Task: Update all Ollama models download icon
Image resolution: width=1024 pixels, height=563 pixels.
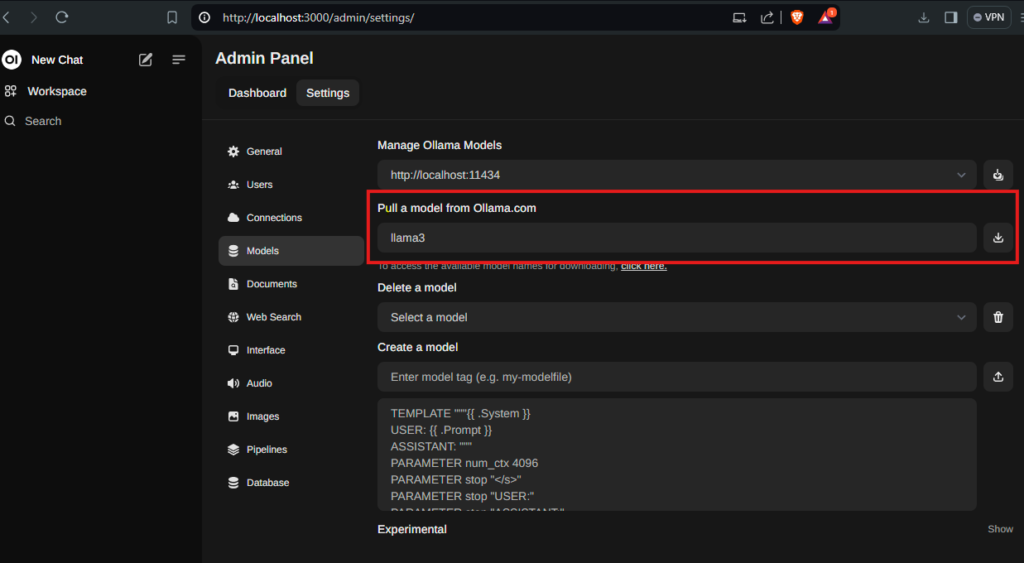Action: pyautogui.click(x=998, y=175)
